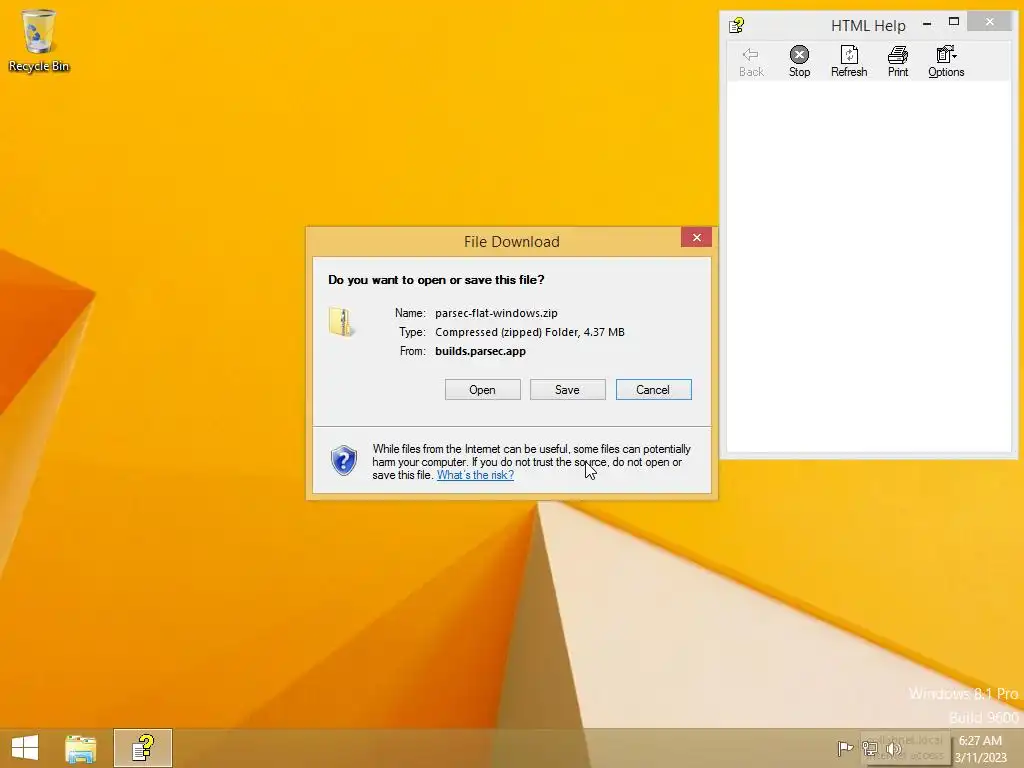Go Back in HTML Help toolbar

(750, 61)
